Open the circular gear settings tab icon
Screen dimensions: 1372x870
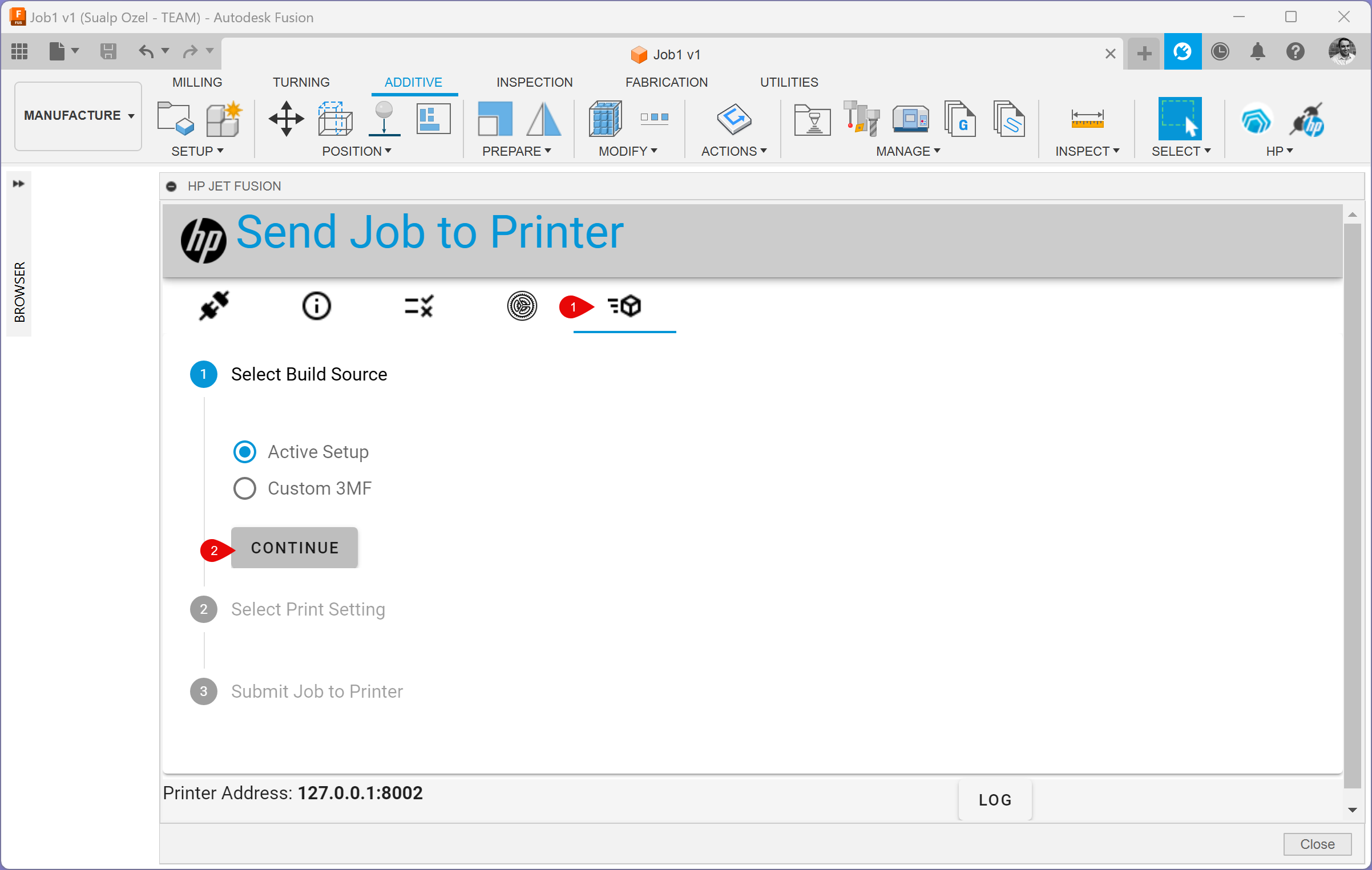522,306
